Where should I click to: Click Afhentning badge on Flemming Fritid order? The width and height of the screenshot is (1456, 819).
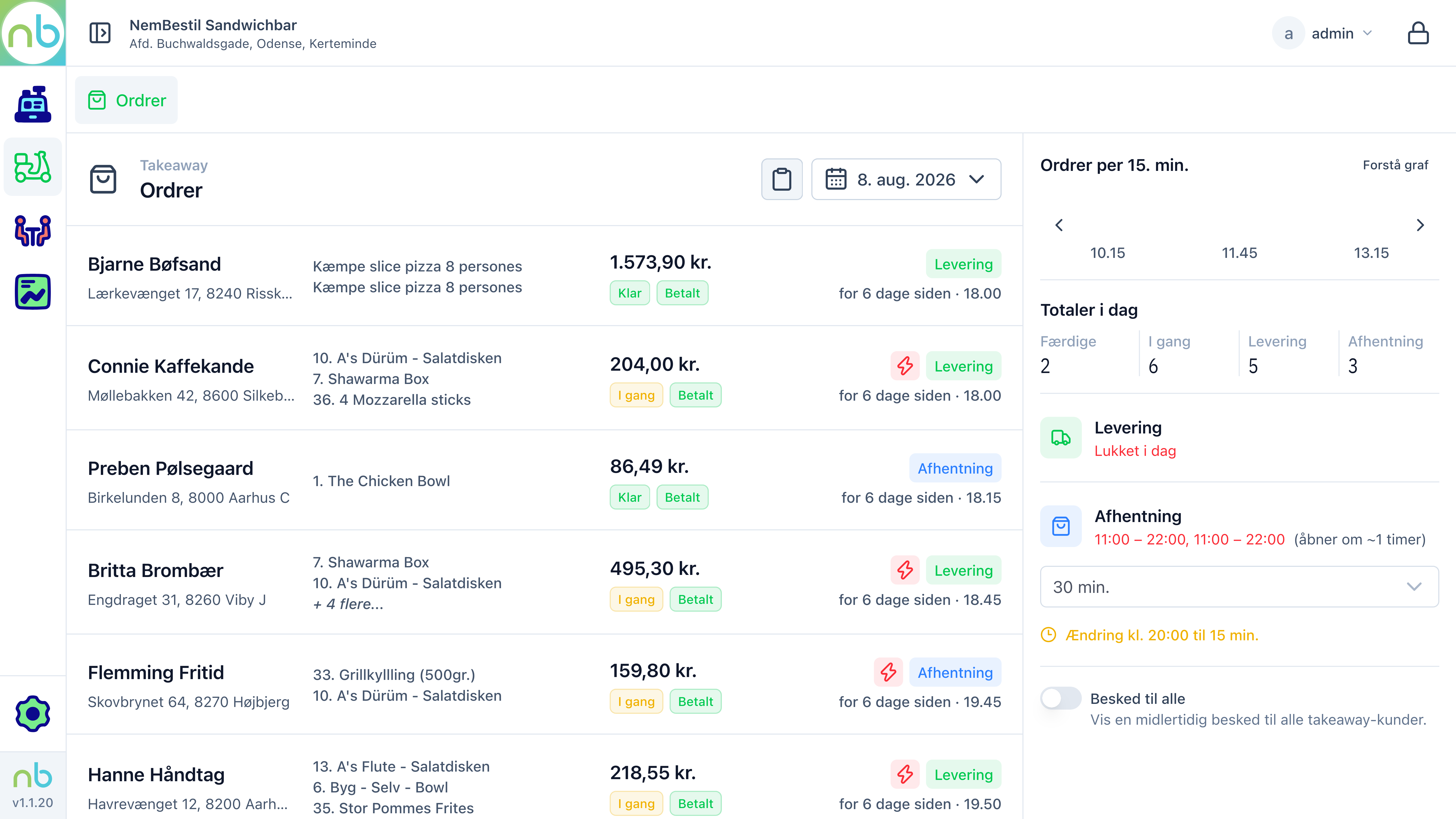955,672
